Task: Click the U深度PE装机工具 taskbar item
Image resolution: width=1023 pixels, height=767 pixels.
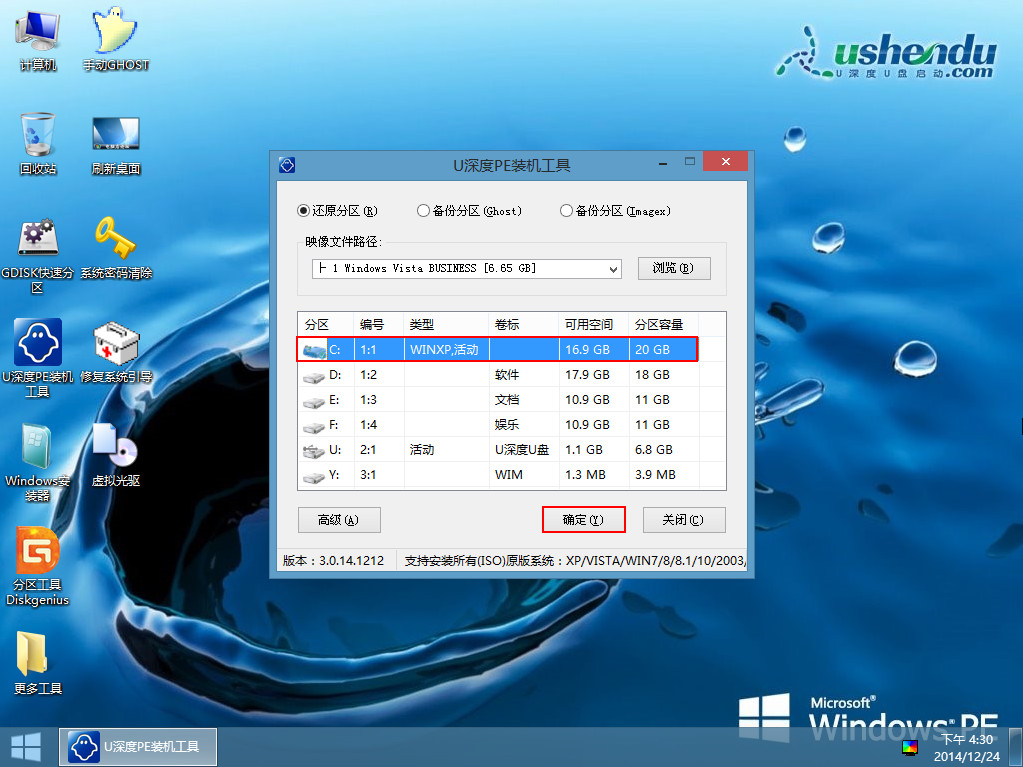Action: coord(137,746)
